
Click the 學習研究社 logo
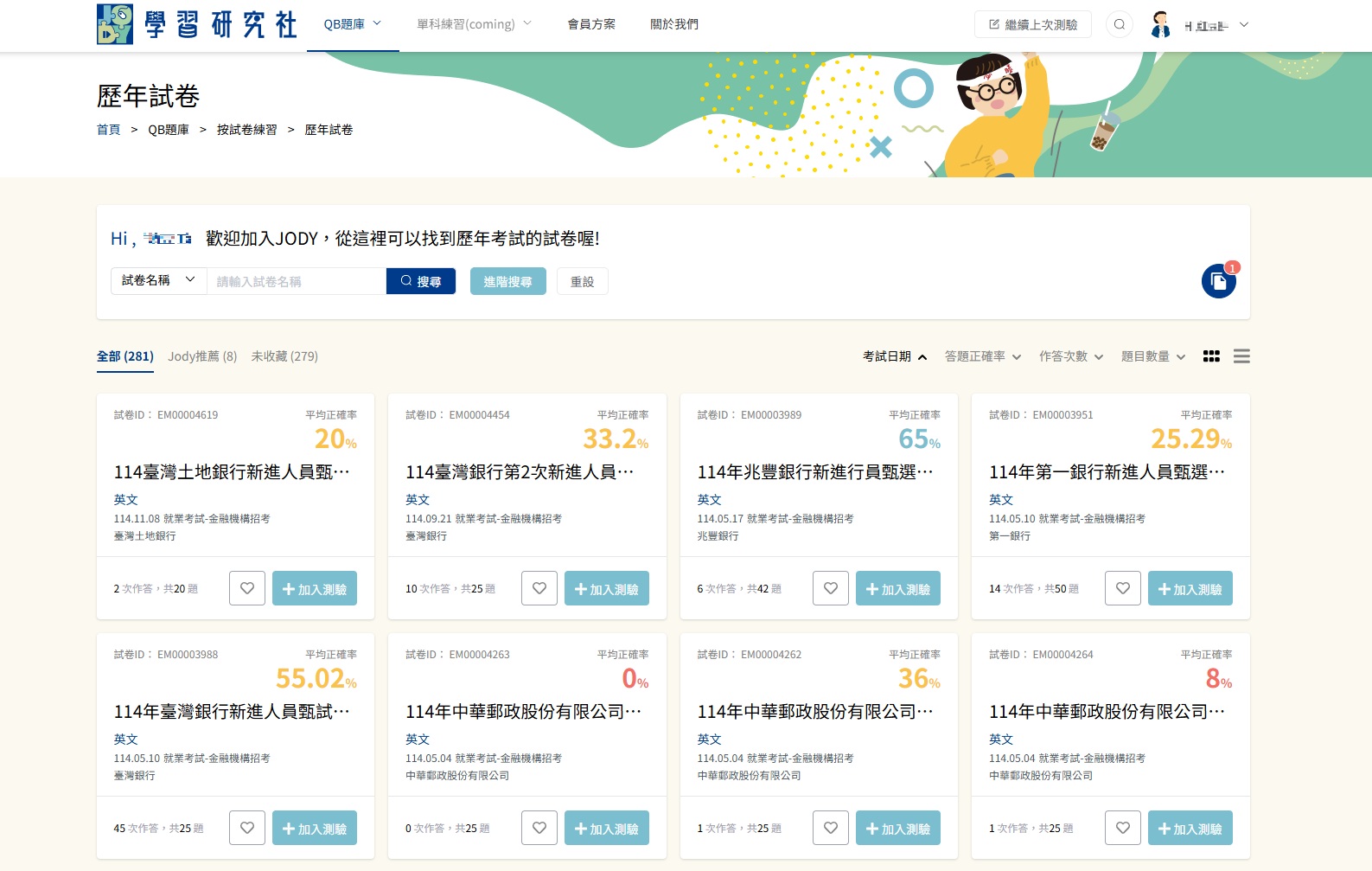pos(197,24)
